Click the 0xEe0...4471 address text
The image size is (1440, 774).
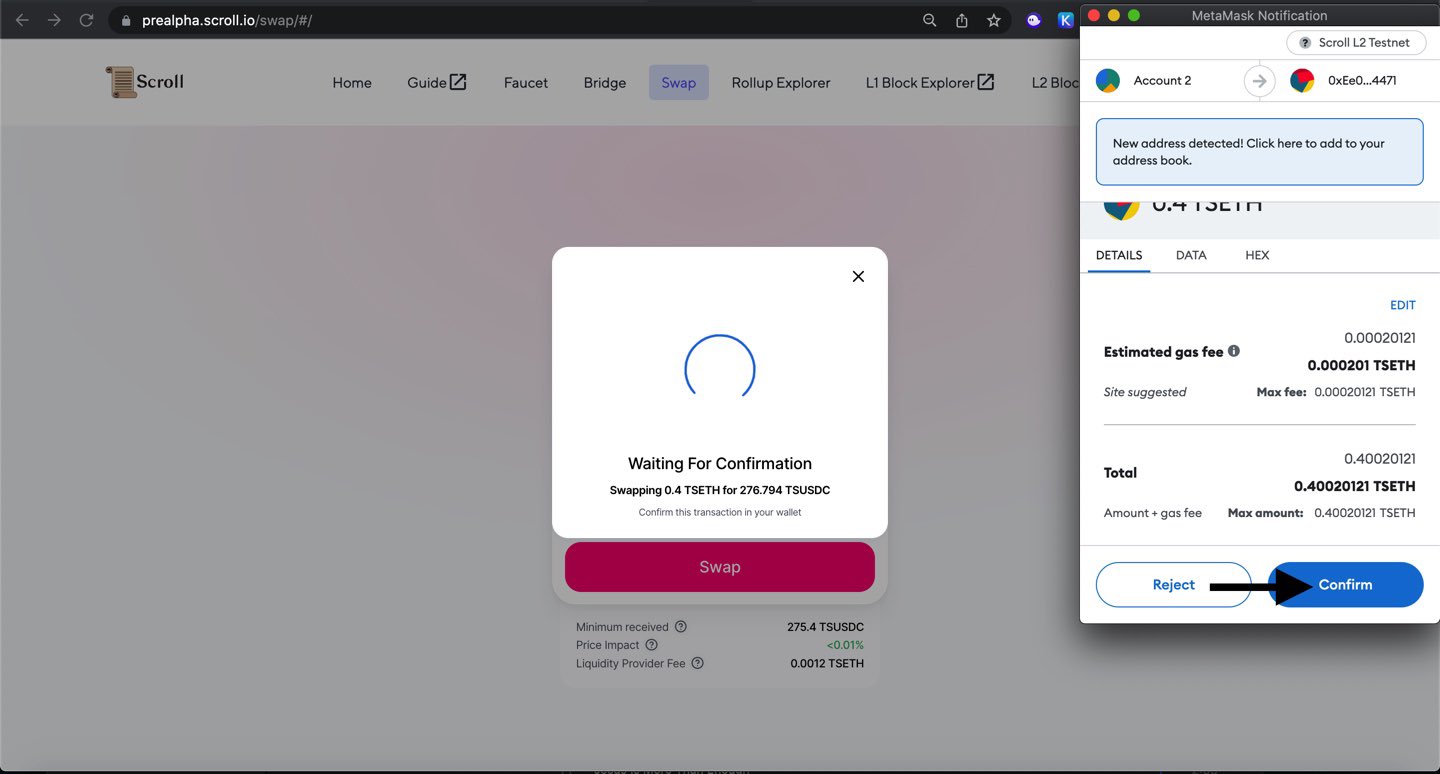click(1362, 81)
